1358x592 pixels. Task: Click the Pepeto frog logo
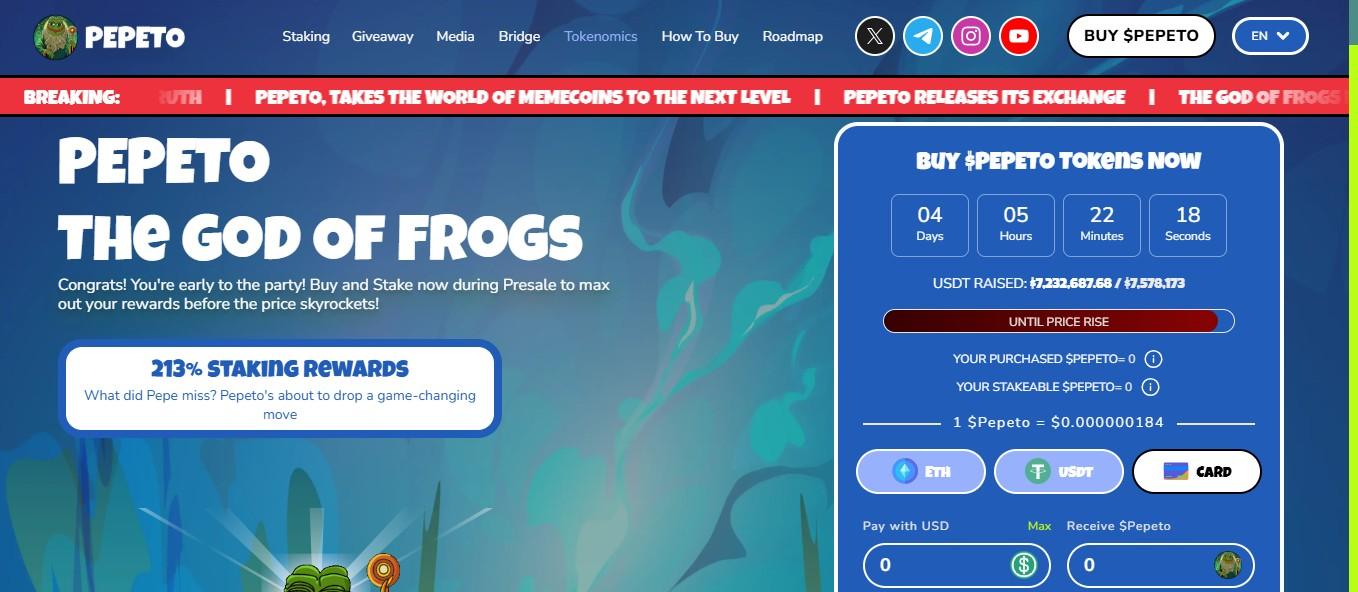(x=55, y=37)
